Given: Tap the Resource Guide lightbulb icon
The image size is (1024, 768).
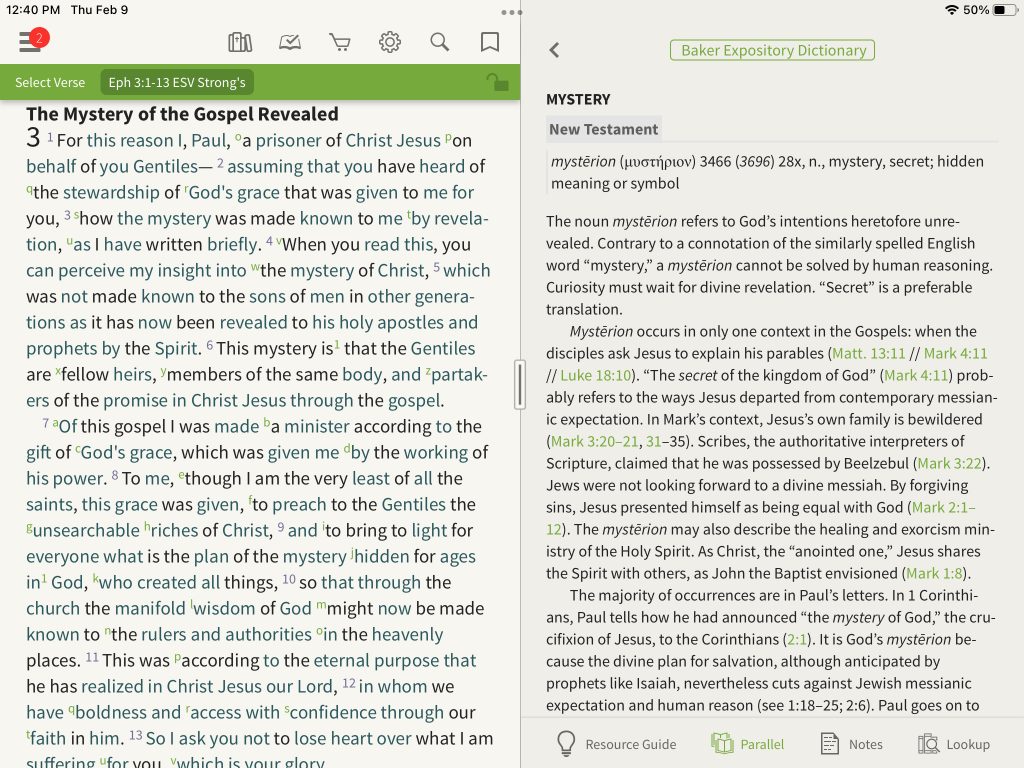Looking at the screenshot, I should [x=566, y=744].
